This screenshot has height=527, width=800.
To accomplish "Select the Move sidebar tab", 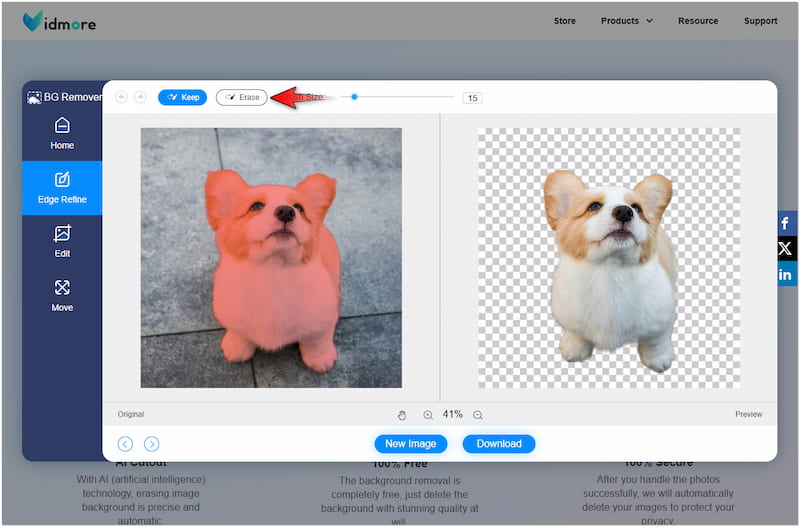I will [x=62, y=295].
